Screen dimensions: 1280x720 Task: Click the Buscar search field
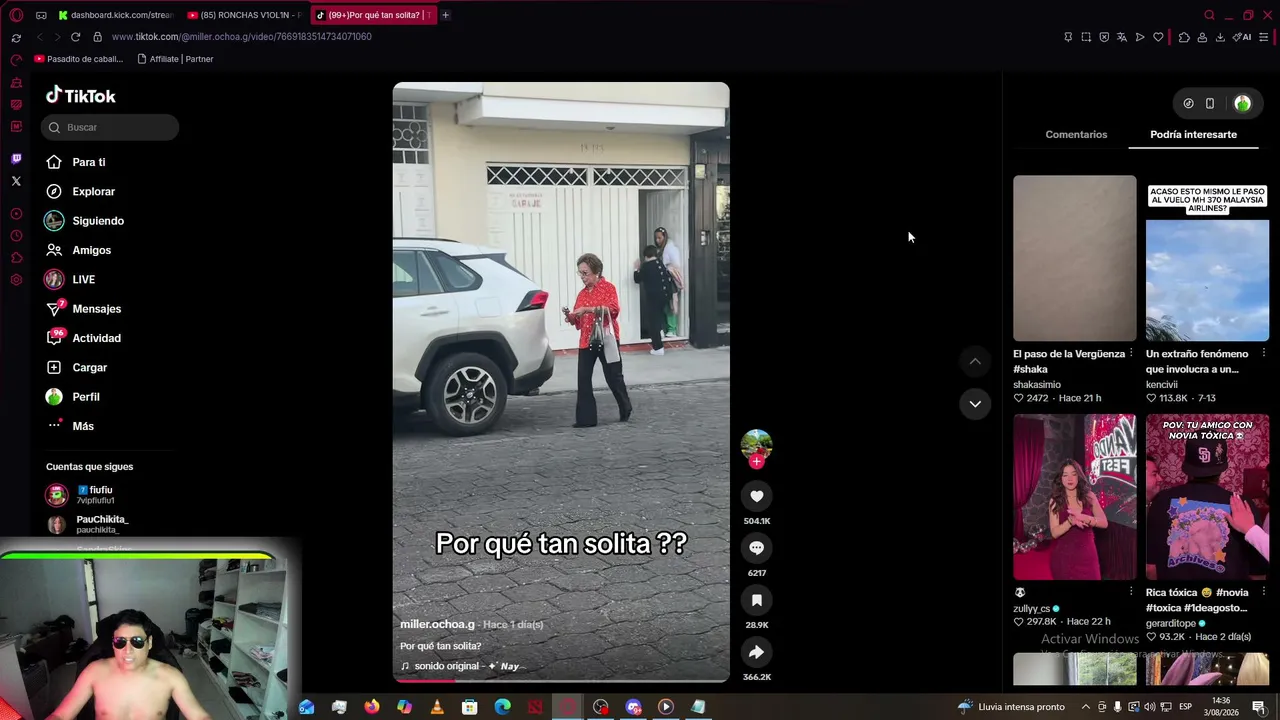[110, 127]
